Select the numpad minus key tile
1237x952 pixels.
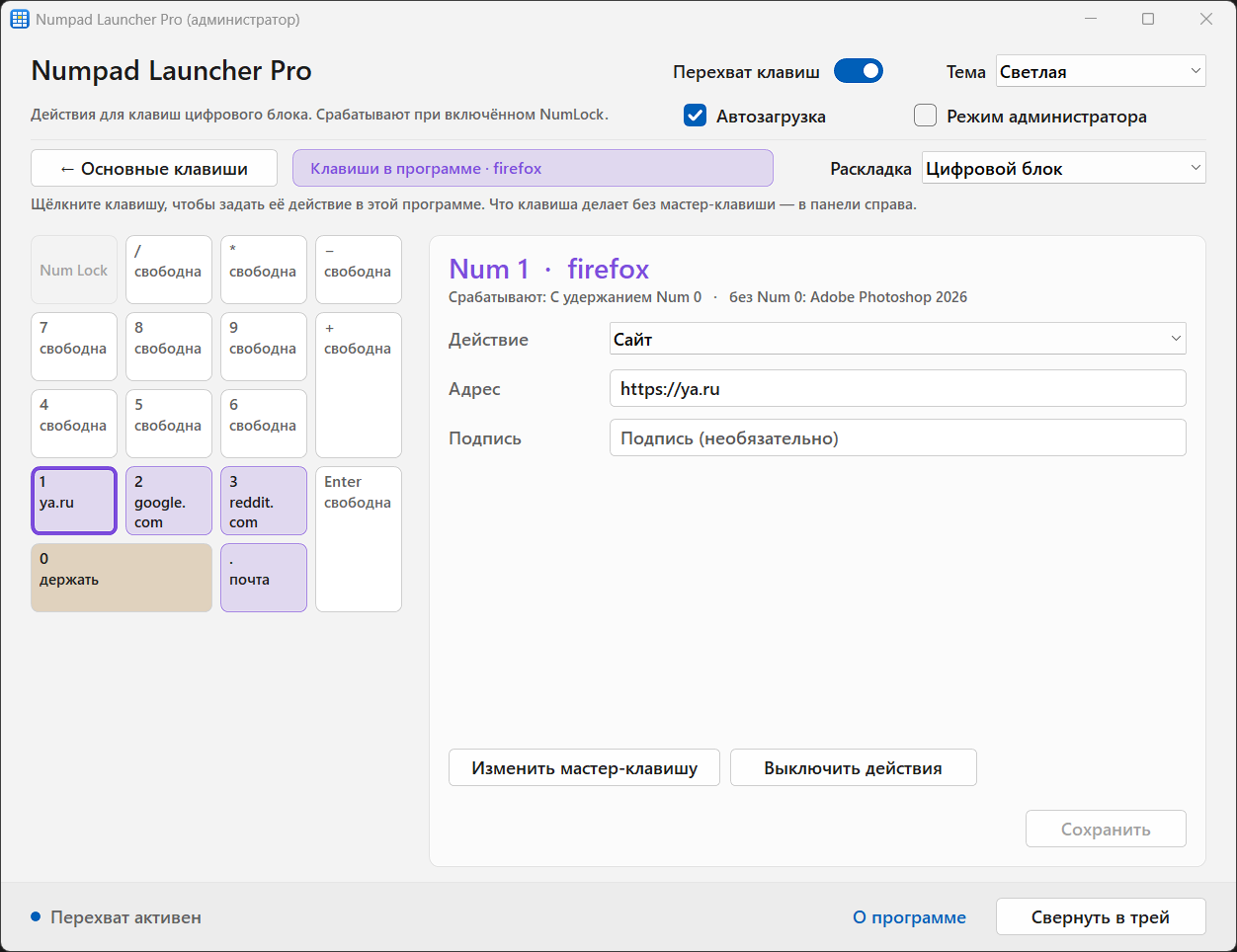tap(359, 270)
